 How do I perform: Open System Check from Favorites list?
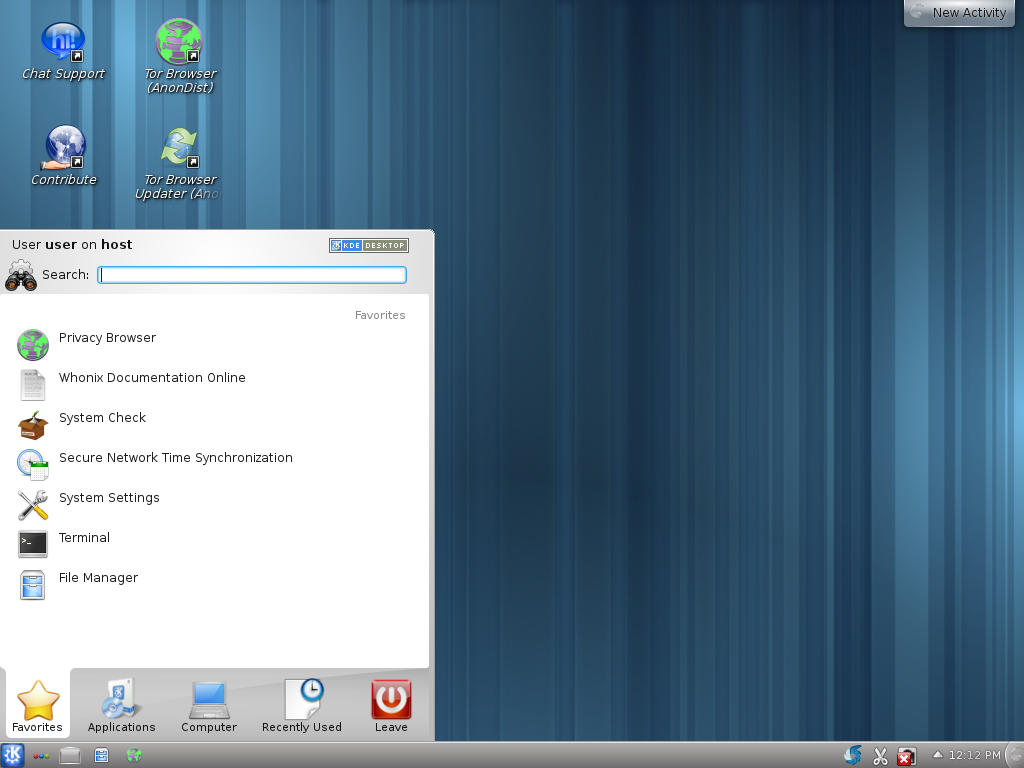click(x=102, y=419)
